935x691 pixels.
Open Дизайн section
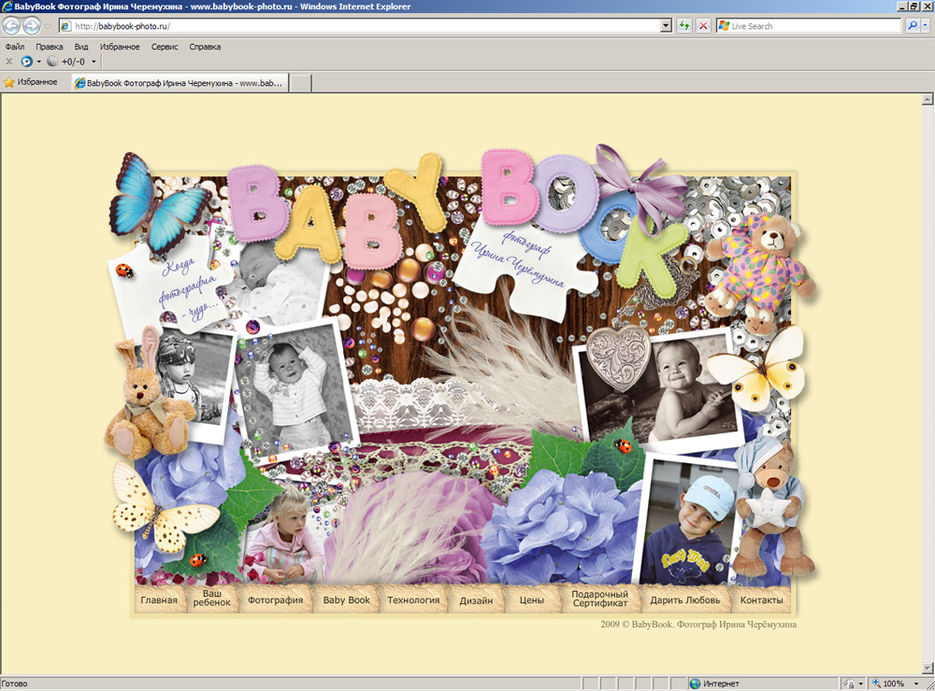coord(476,600)
